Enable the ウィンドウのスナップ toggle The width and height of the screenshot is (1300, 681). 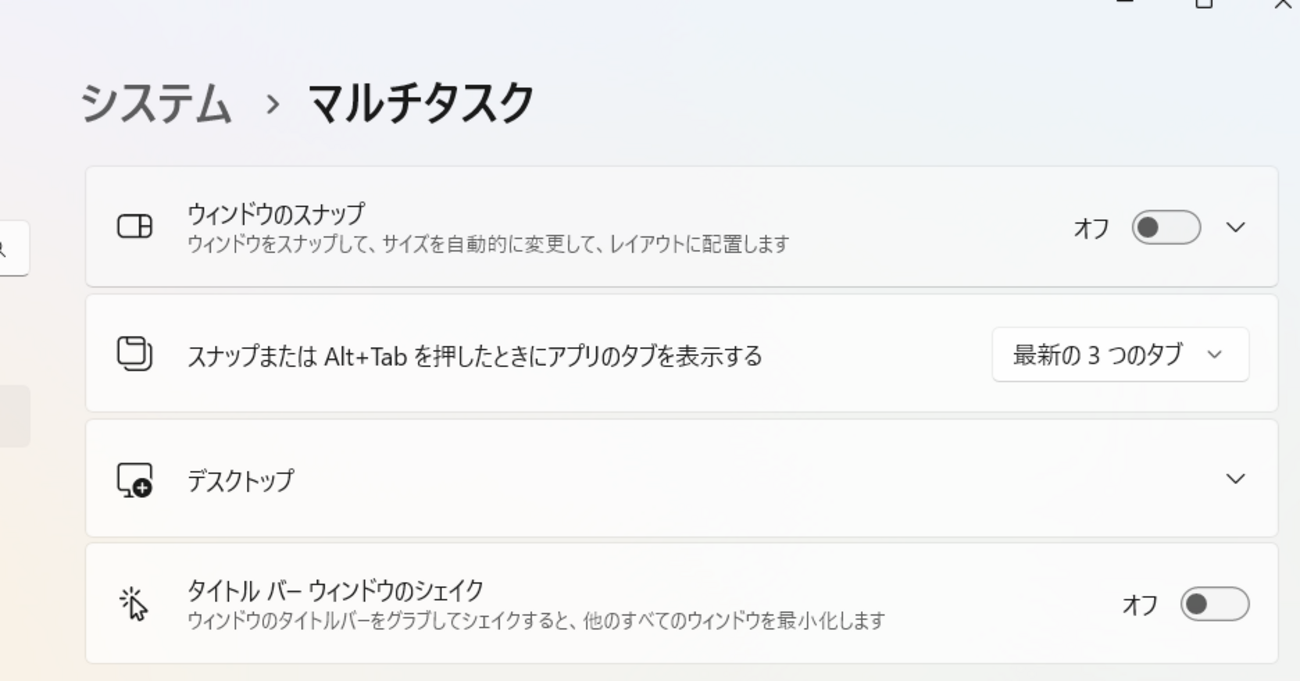(x=1165, y=228)
